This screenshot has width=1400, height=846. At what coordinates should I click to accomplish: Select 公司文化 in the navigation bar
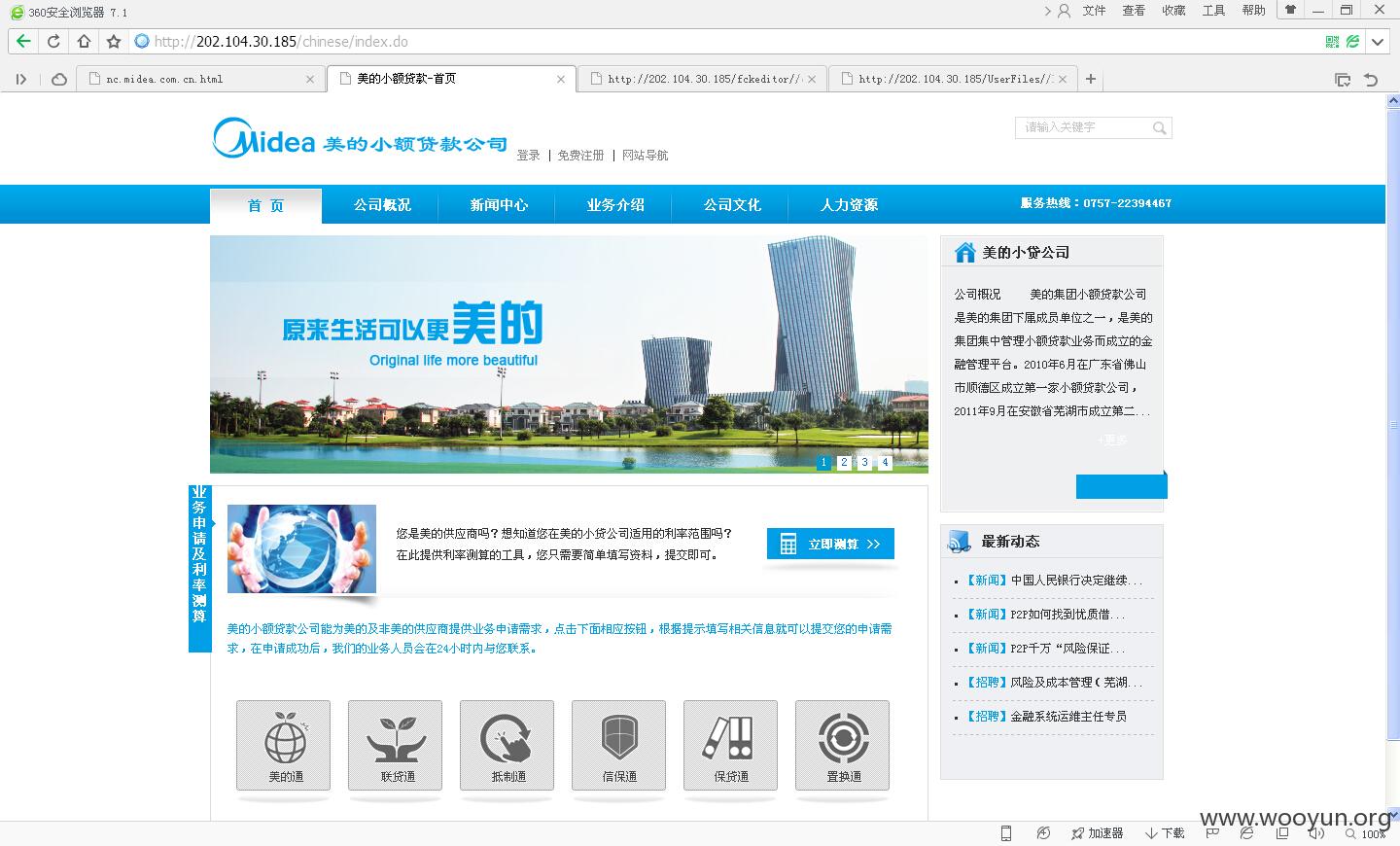click(732, 205)
